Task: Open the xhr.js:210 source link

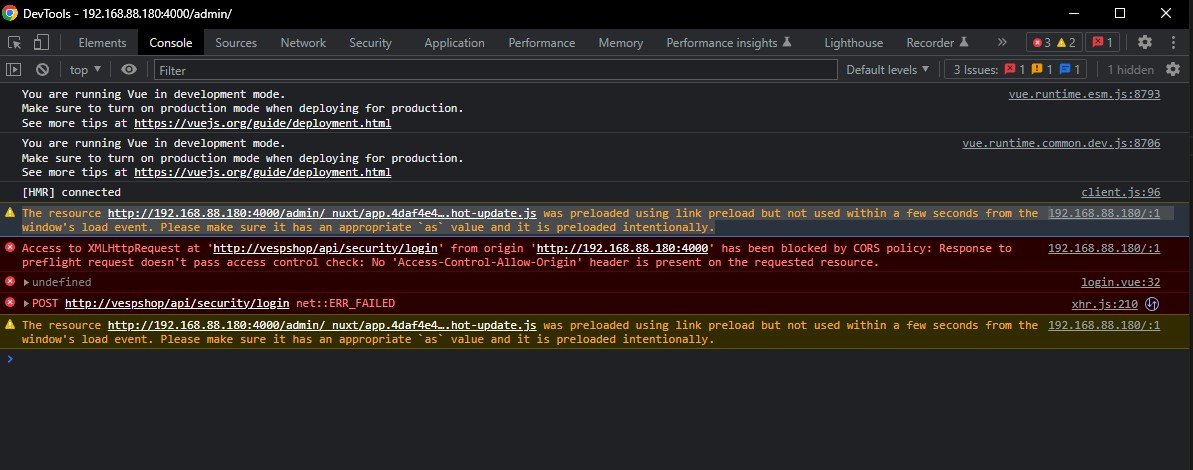Action: [1105, 304]
